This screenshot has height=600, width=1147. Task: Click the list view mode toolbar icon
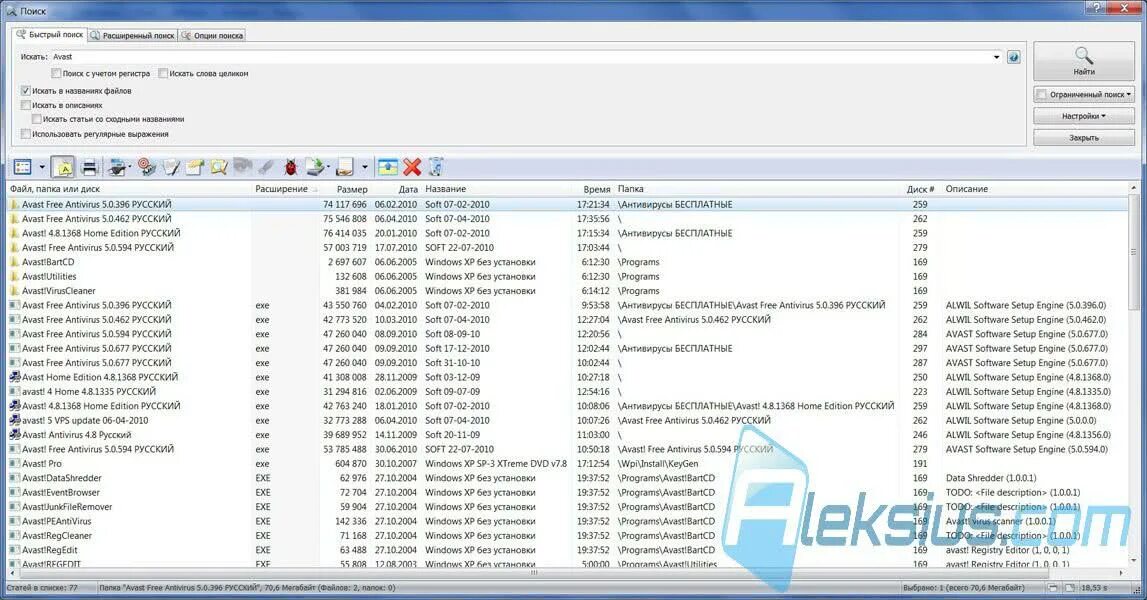point(23,168)
